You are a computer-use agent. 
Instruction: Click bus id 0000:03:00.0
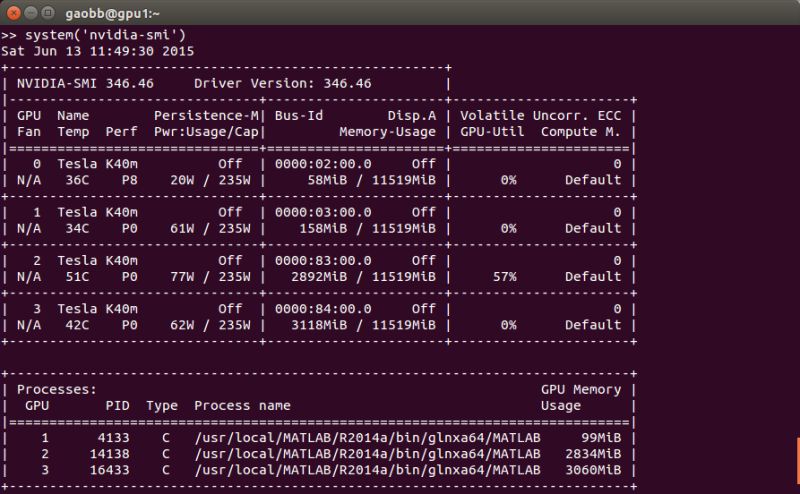[323, 212]
